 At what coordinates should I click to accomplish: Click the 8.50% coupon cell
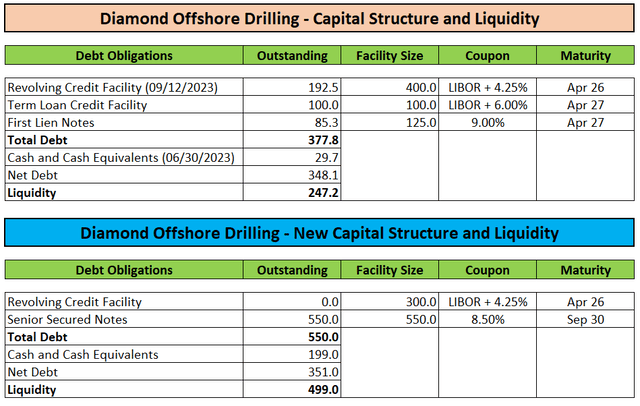point(488,319)
